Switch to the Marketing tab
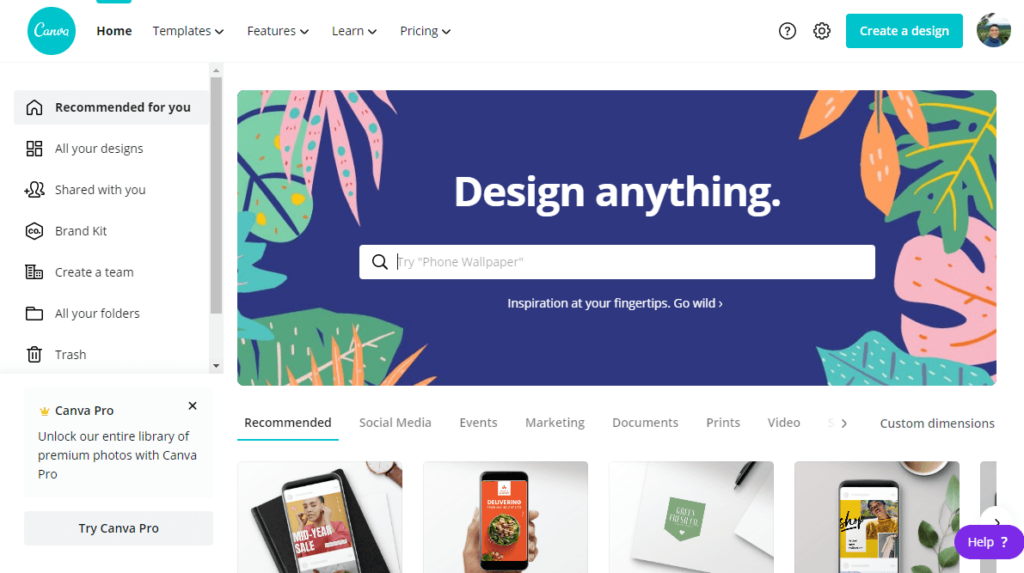This screenshot has height=573, width=1024. [554, 423]
